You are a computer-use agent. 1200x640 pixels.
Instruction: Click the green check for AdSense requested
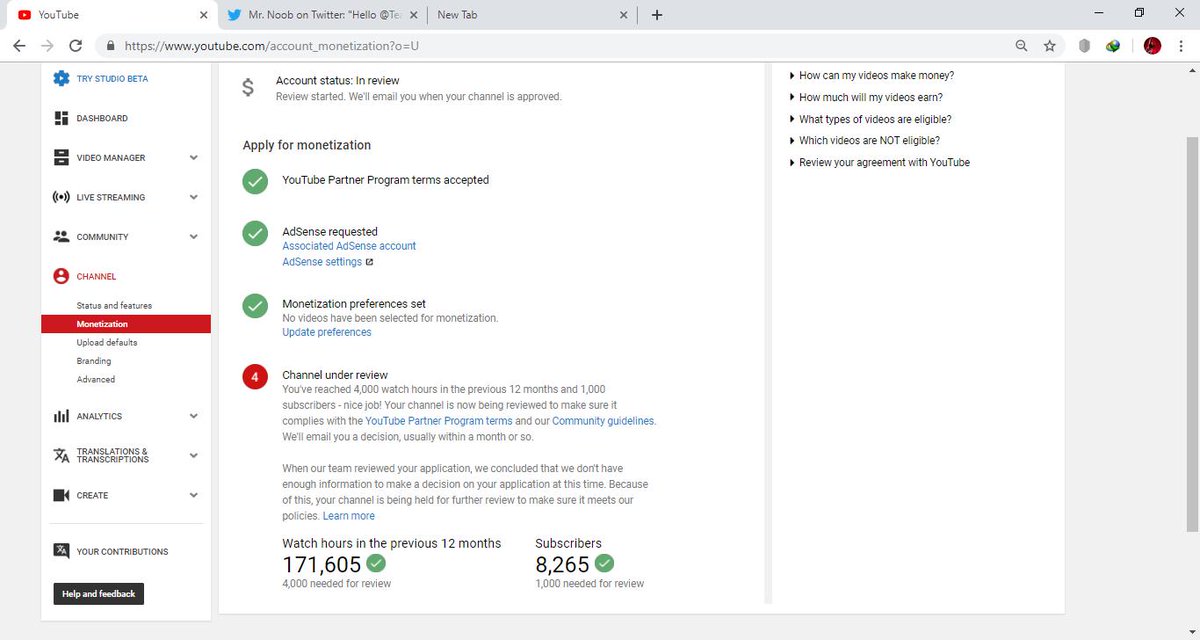tap(255, 233)
